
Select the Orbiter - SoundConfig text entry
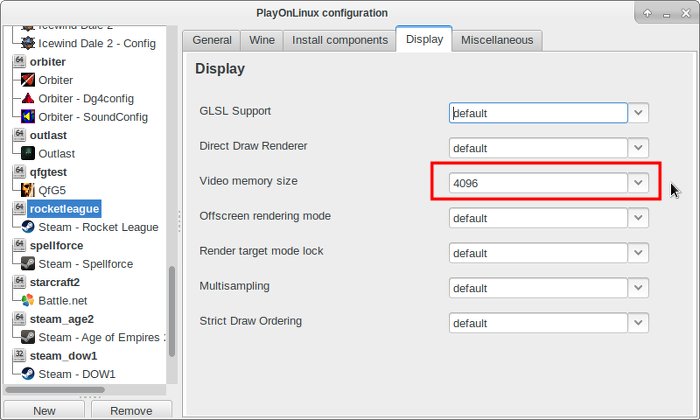tap(93, 117)
